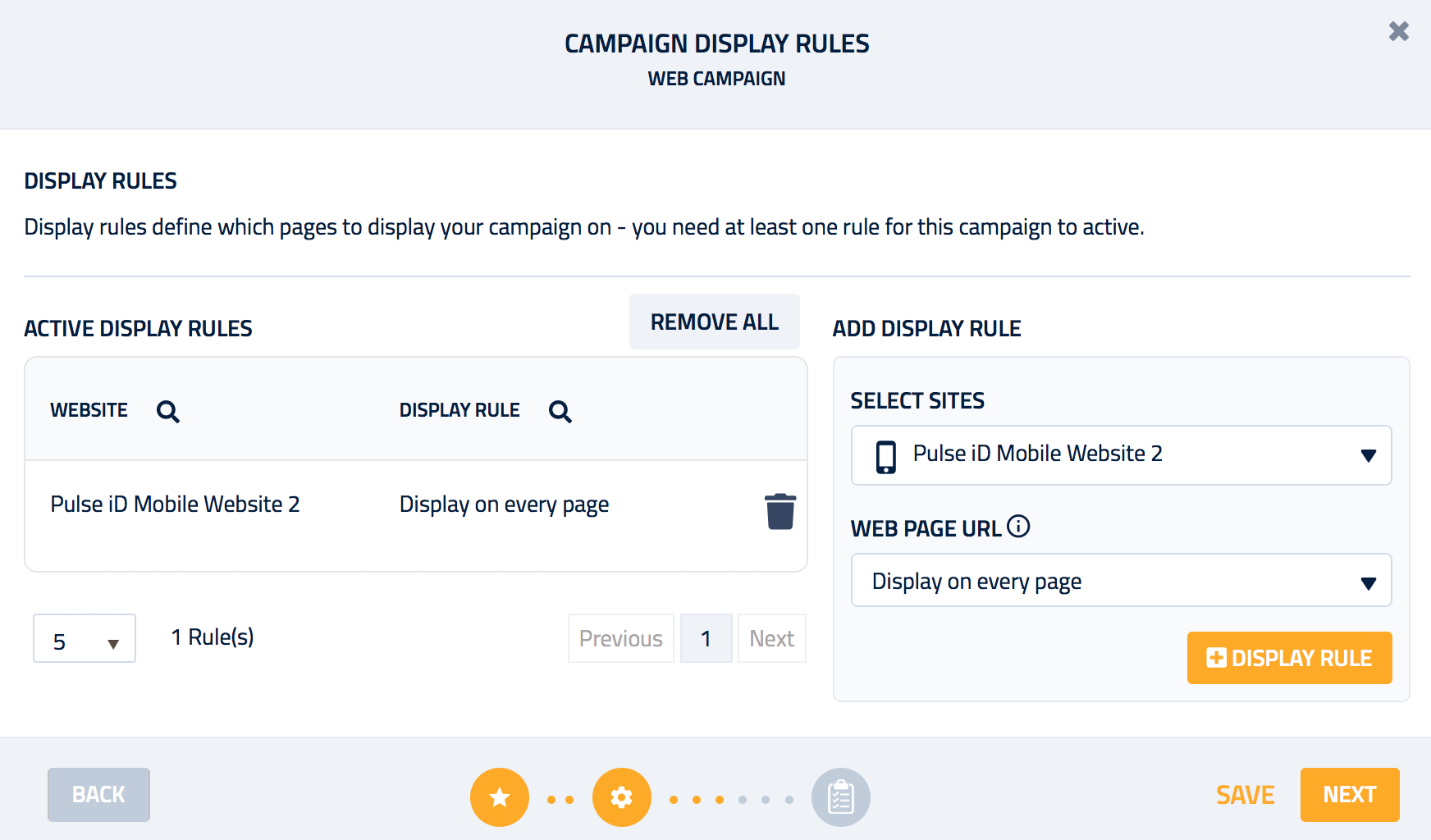Click the Display on every page rule cell
Image resolution: width=1431 pixels, height=840 pixels.
coord(504,504)
